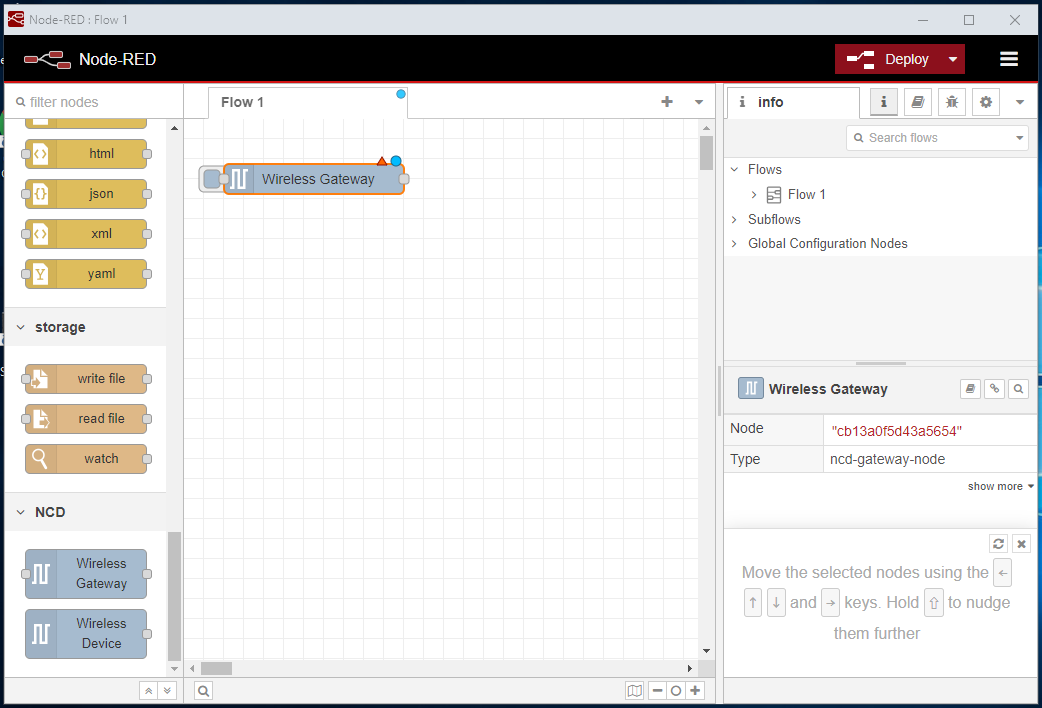Zoom in the workspace

point(695,691)
